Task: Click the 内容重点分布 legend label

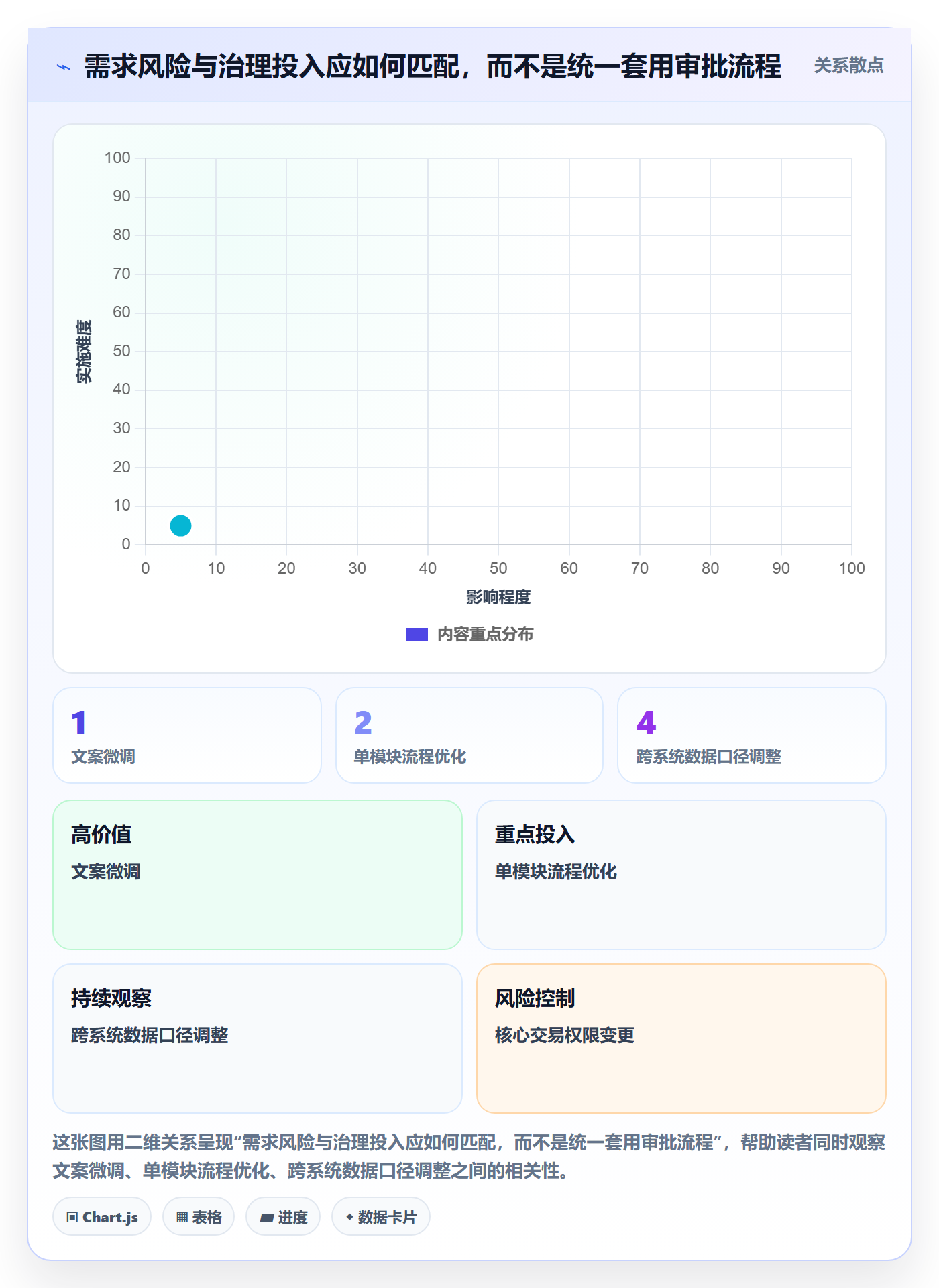Action: pos(485,634)
